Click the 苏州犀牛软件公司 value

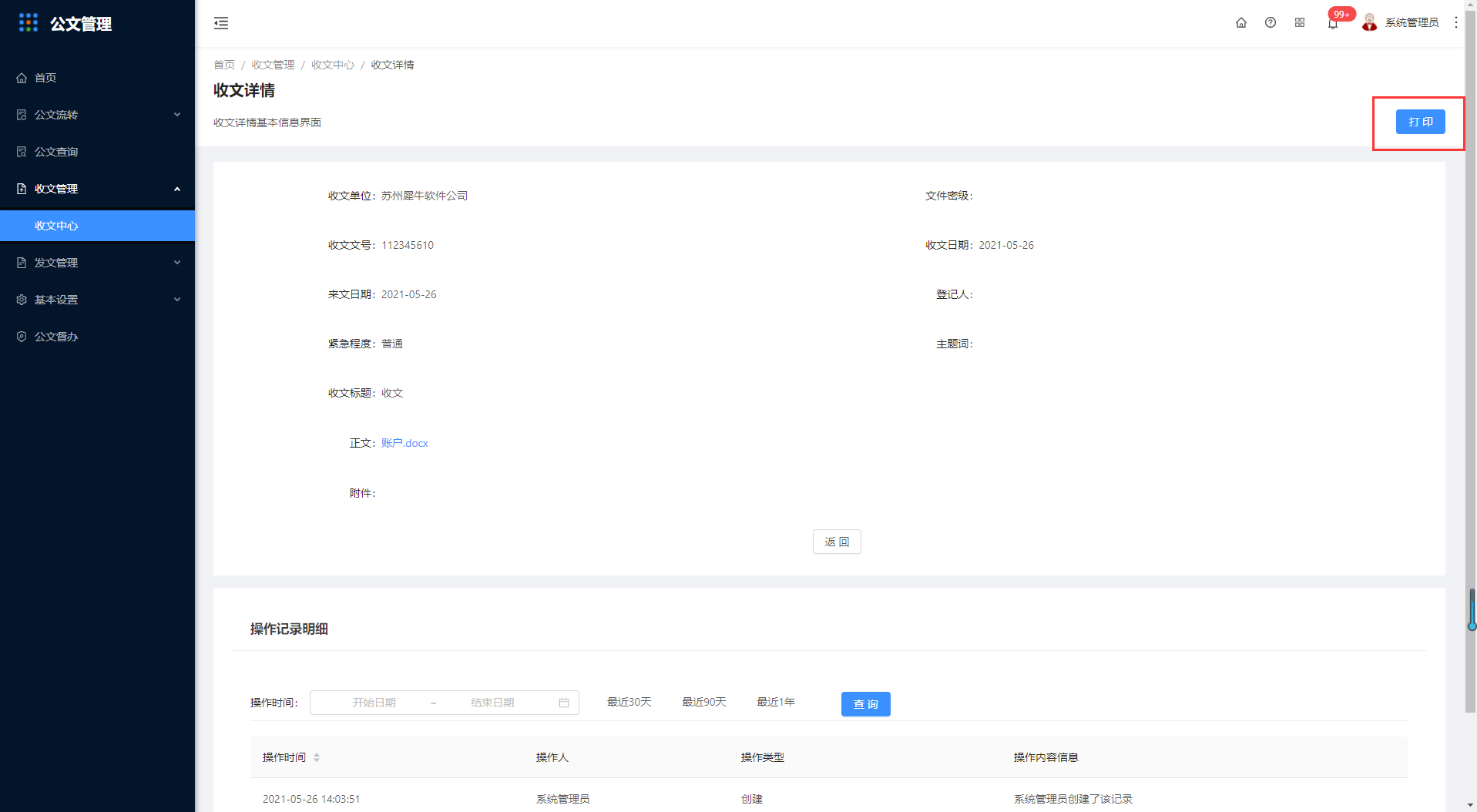[x=425, y=196]
